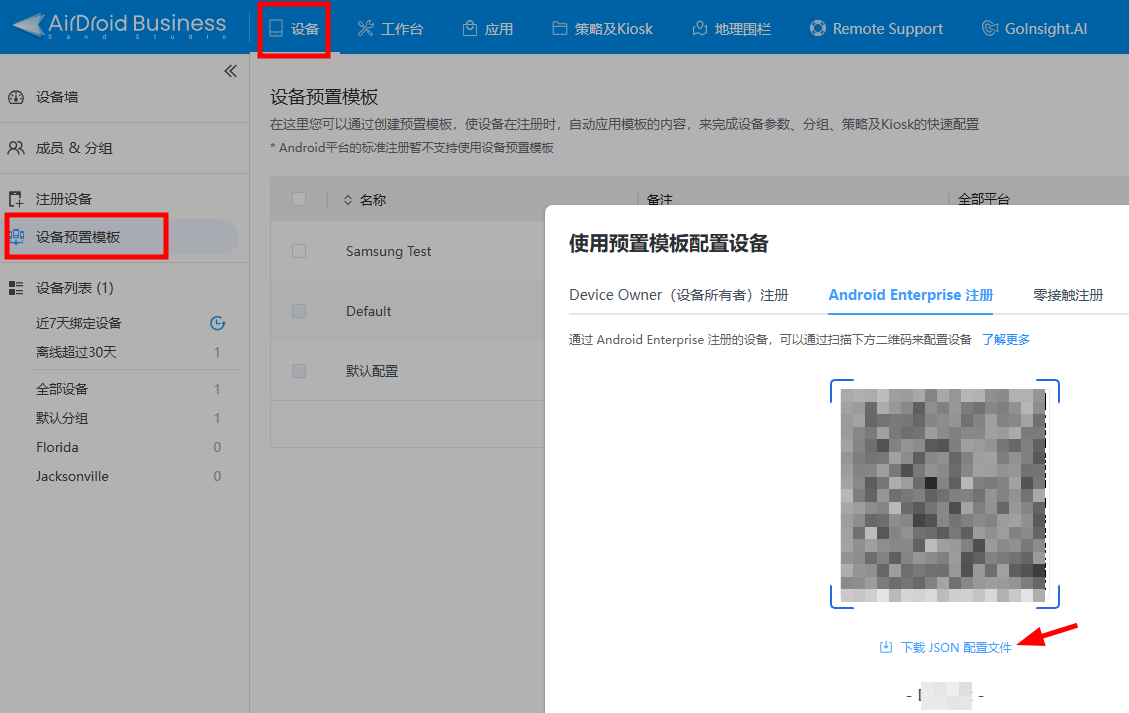1129x713 pixels.
Task: Click the 备注 column header
Action: 660,199
